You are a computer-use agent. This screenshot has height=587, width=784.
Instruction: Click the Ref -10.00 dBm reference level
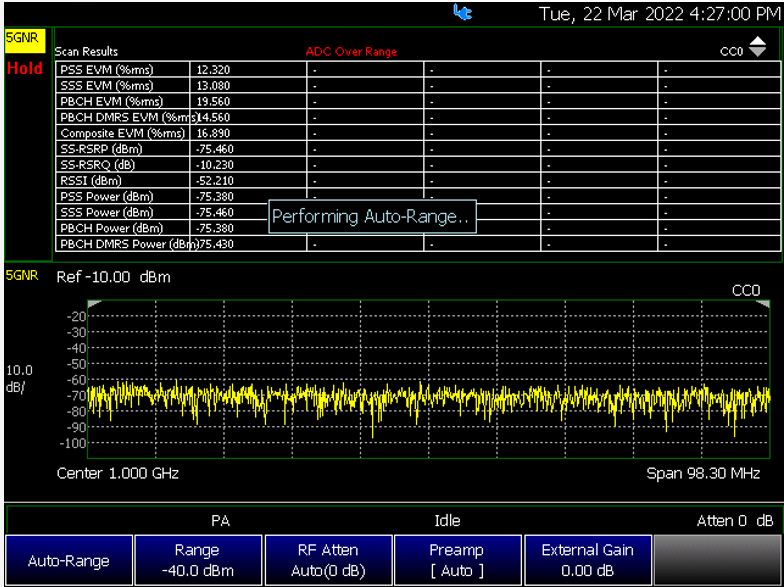point(114,277)
